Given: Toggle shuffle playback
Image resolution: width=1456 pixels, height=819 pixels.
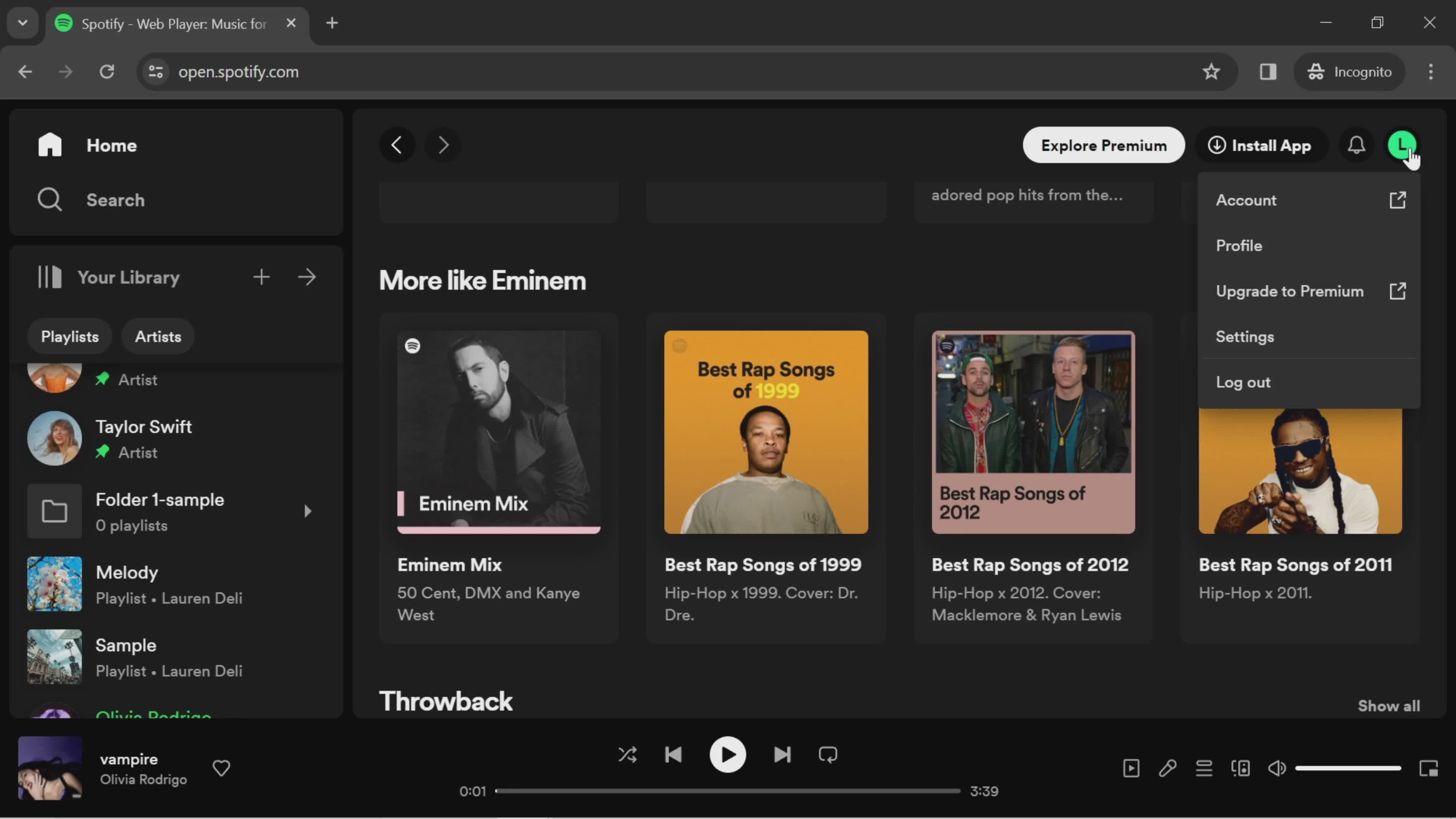Looking at the screenshot, I should [x=628, y=755].
